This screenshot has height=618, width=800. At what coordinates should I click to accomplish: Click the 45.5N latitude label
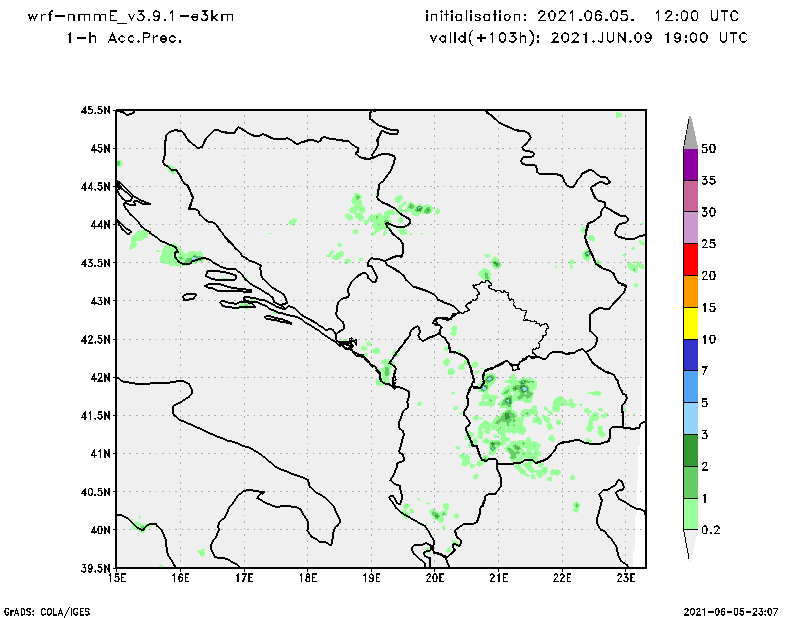(x=95, y=110)
